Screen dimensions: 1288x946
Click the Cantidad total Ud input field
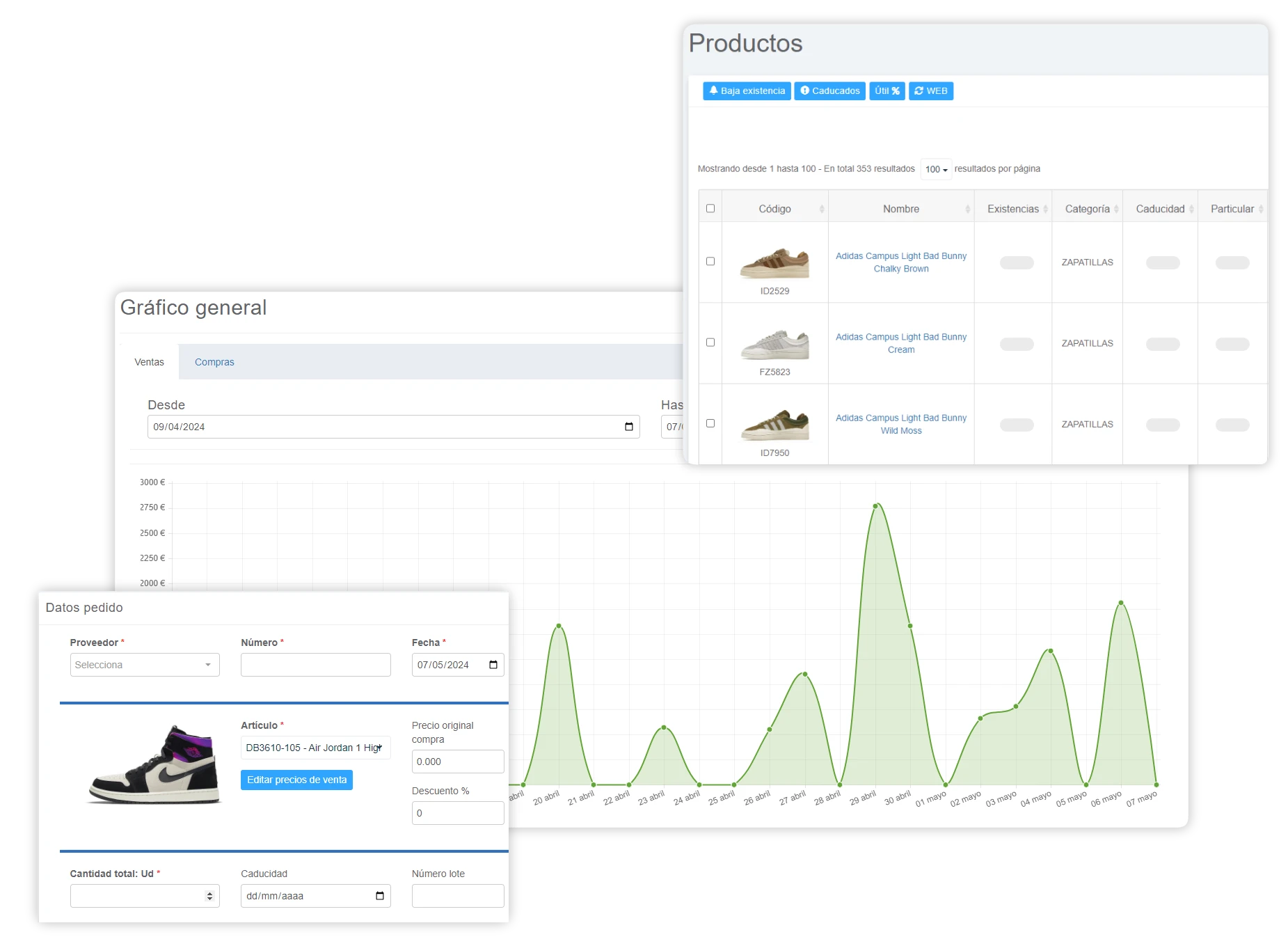click(145, 896)
